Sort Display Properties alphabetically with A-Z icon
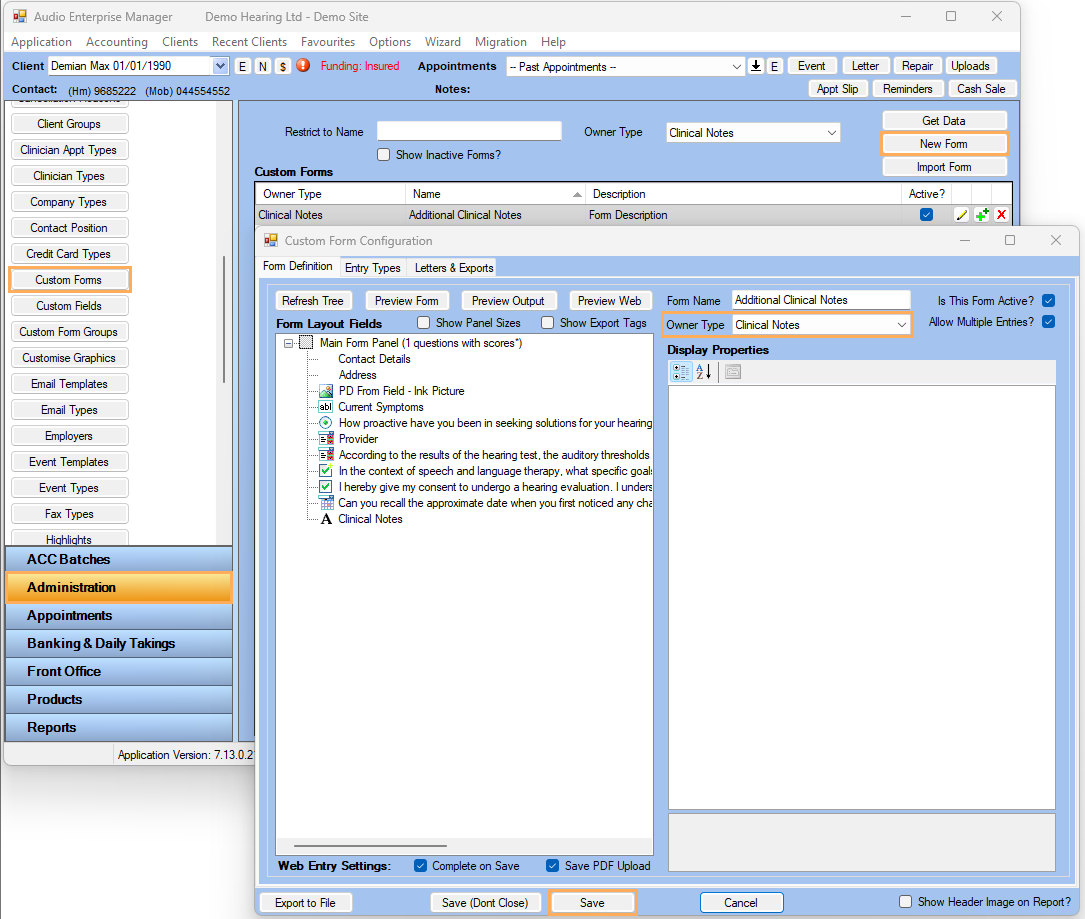 tap(701, 371)
